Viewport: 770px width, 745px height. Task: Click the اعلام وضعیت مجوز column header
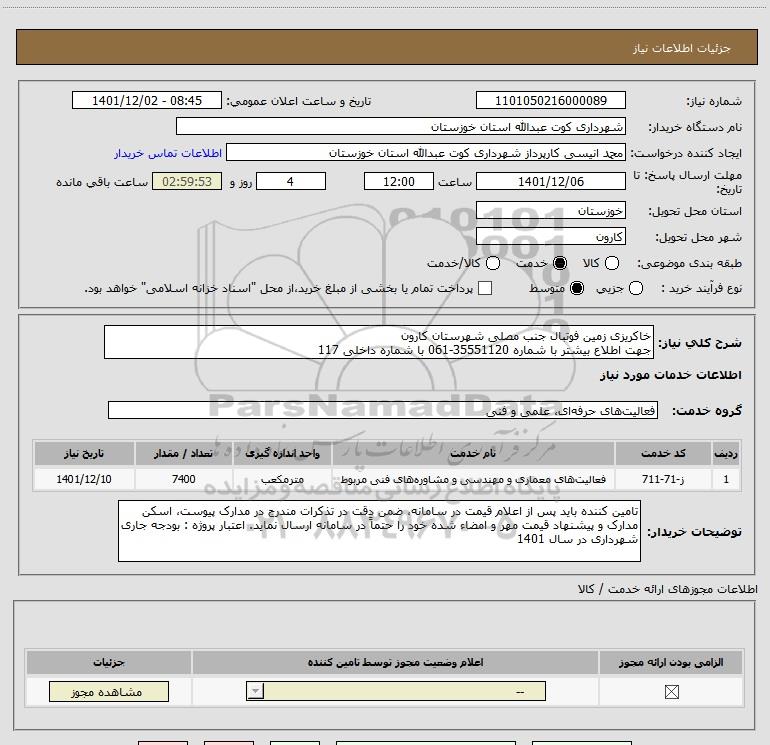(x=395, y=662)
